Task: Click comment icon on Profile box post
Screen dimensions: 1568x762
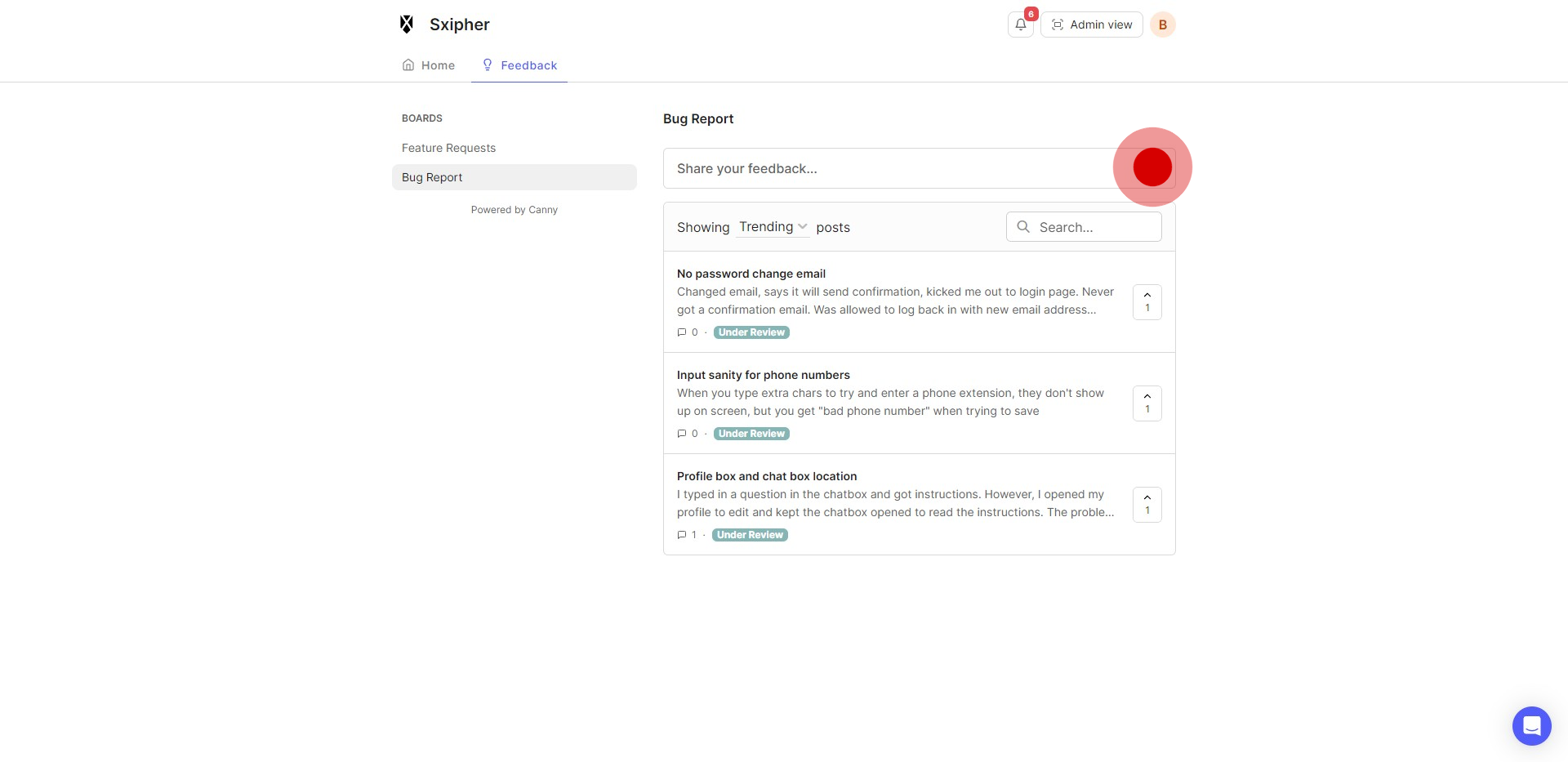Action: [682, 535]
